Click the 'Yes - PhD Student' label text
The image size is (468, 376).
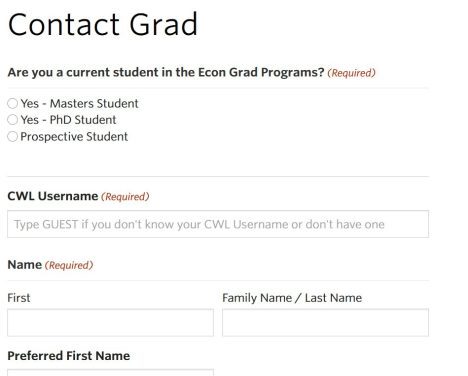pos(68,120)
